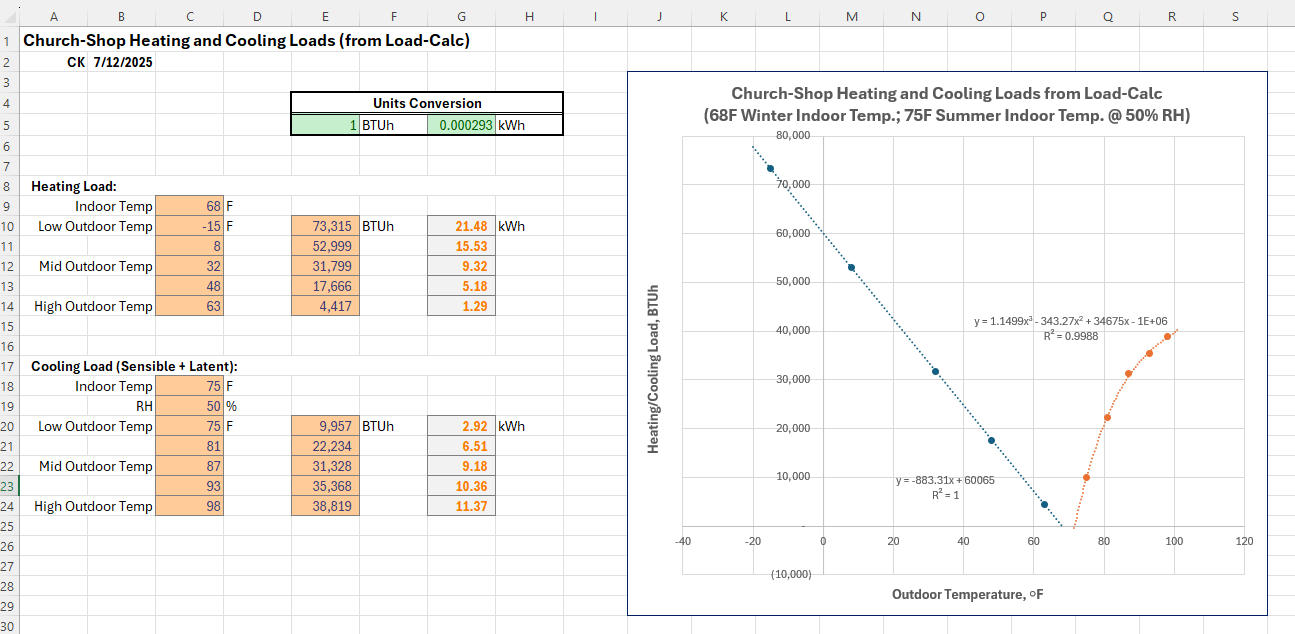Click the heating load value 31,799
The height and width of the screenshot is (634, 1295).
point(326,266)
